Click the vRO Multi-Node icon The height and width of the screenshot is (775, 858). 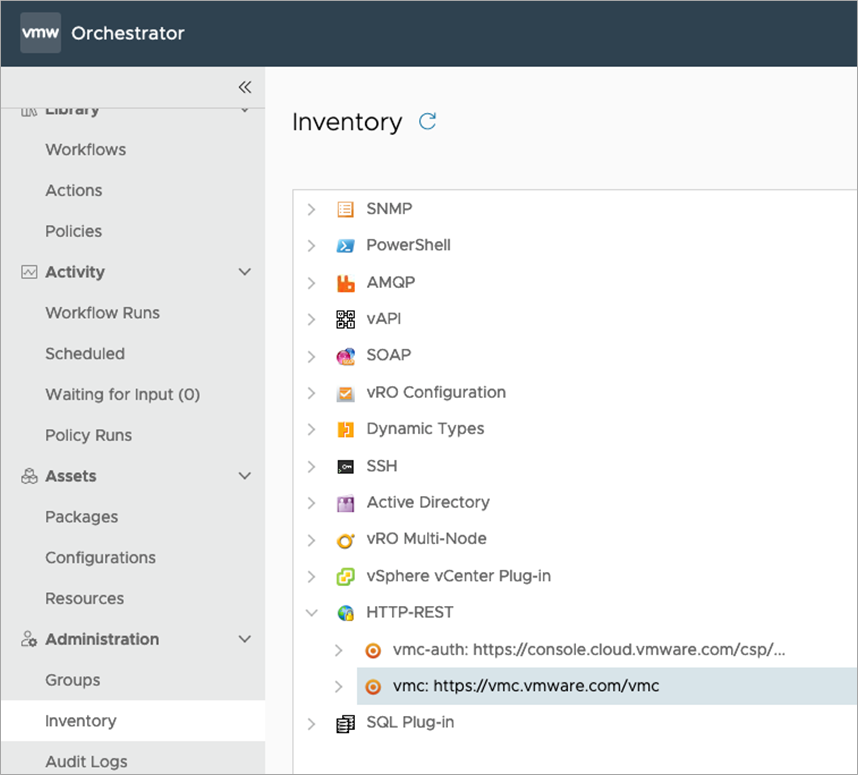point(345,540)
